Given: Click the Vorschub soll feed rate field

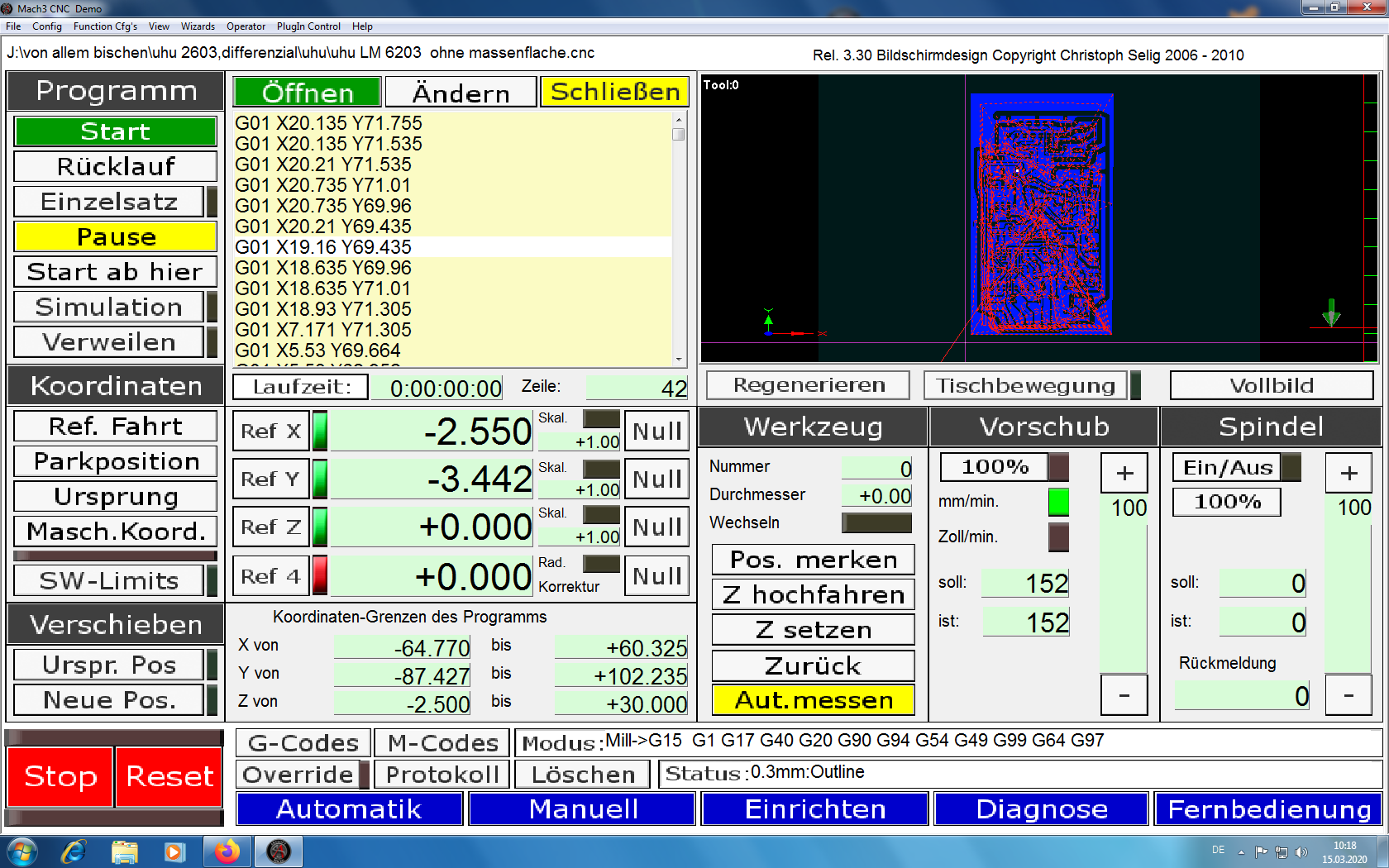Looking at the screenshot, I should coord(1026,583).
